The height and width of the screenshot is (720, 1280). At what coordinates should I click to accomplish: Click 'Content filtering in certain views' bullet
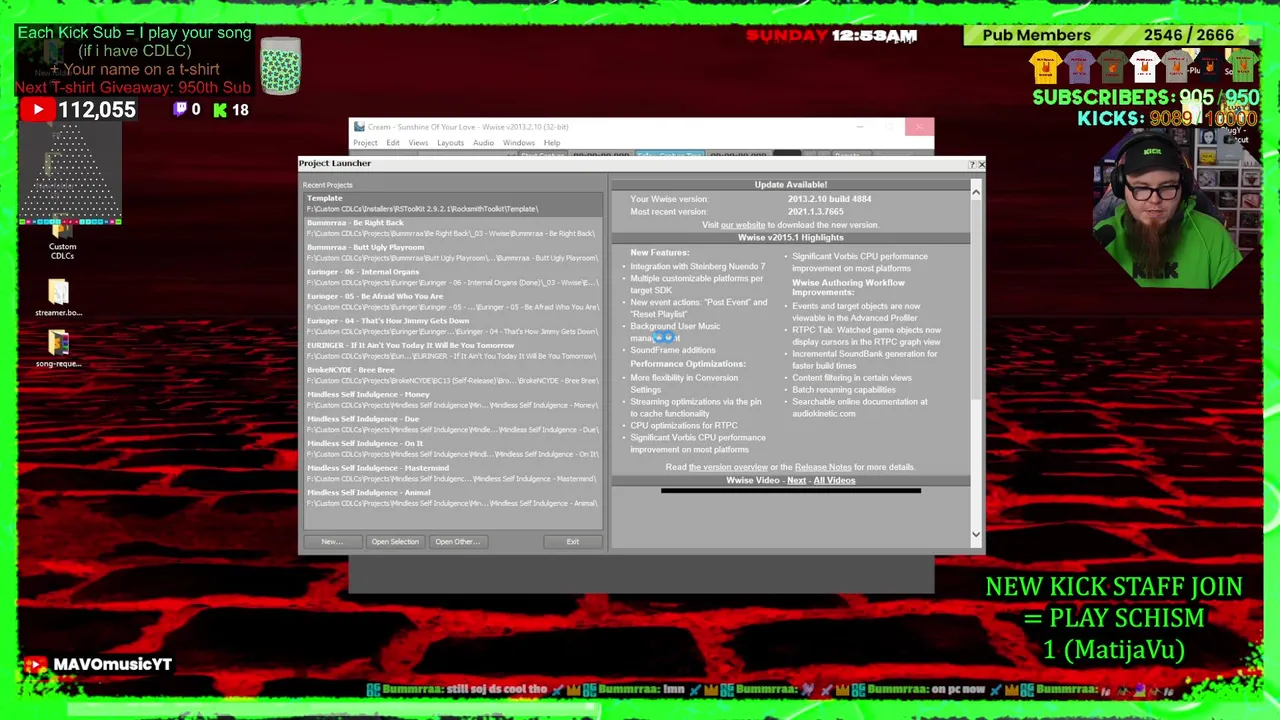coord(851,378)
